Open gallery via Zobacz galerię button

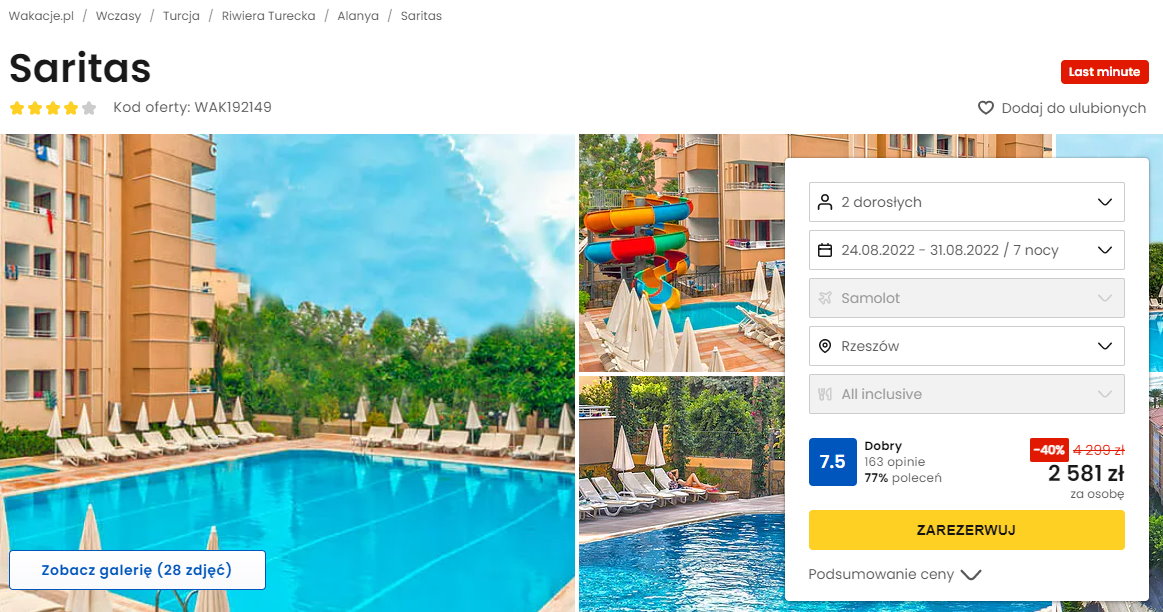point(137,570)
